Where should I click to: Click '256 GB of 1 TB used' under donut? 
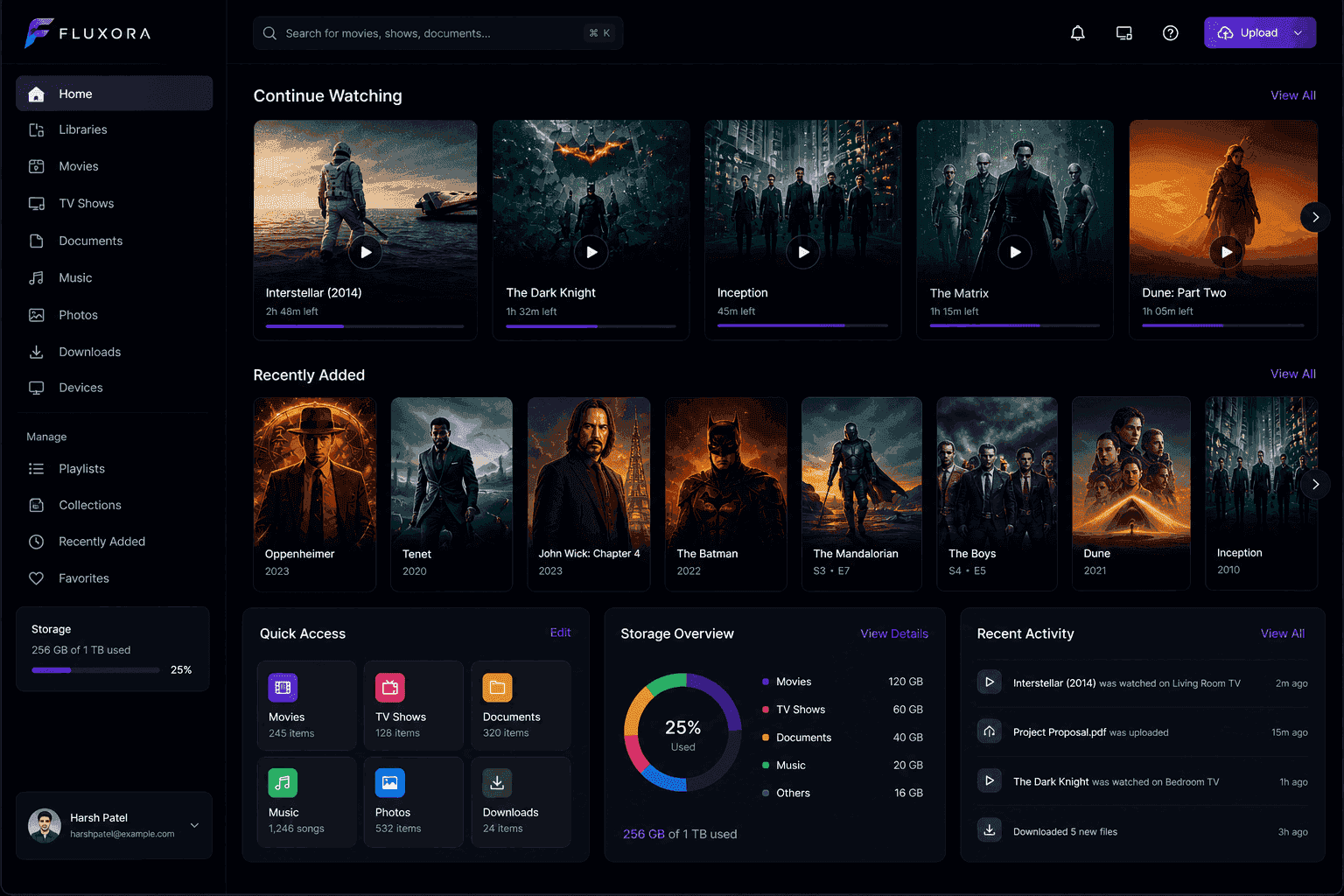[680, 834]
